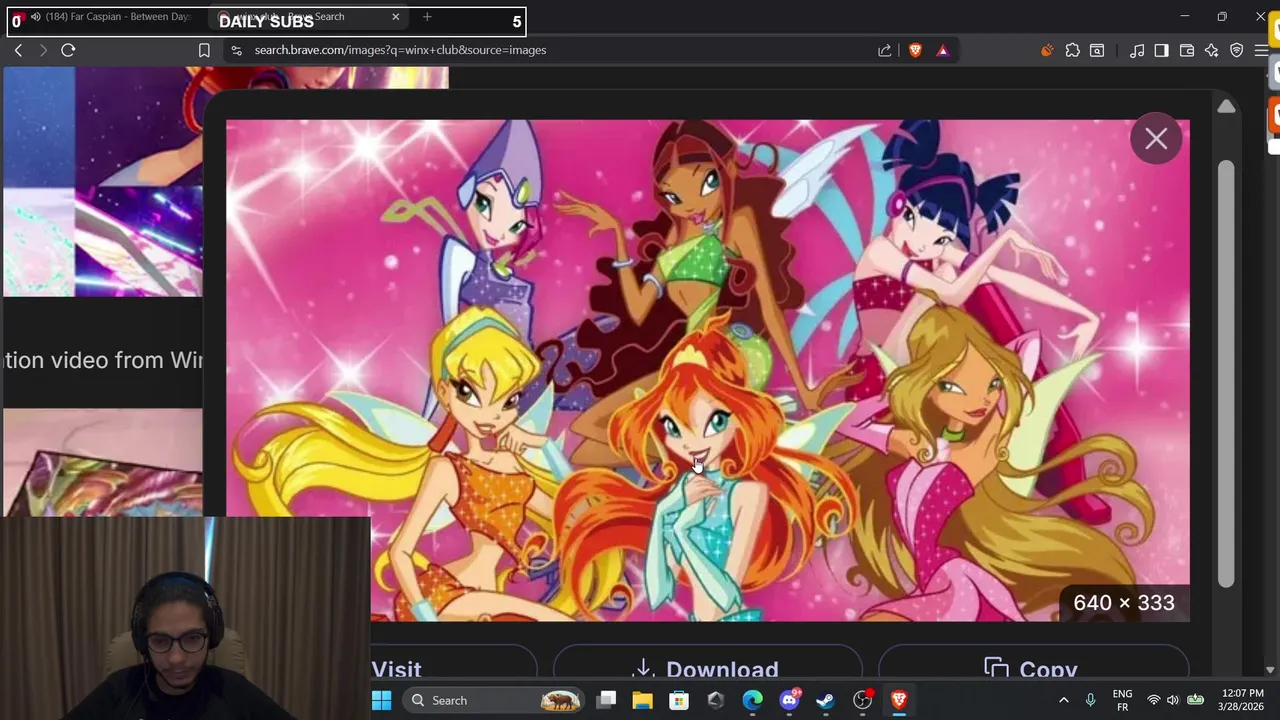The height and width of the screenshot is (720, 1280).
Task: Open the volume speaker tray icon
Action: click(1172, 700)
